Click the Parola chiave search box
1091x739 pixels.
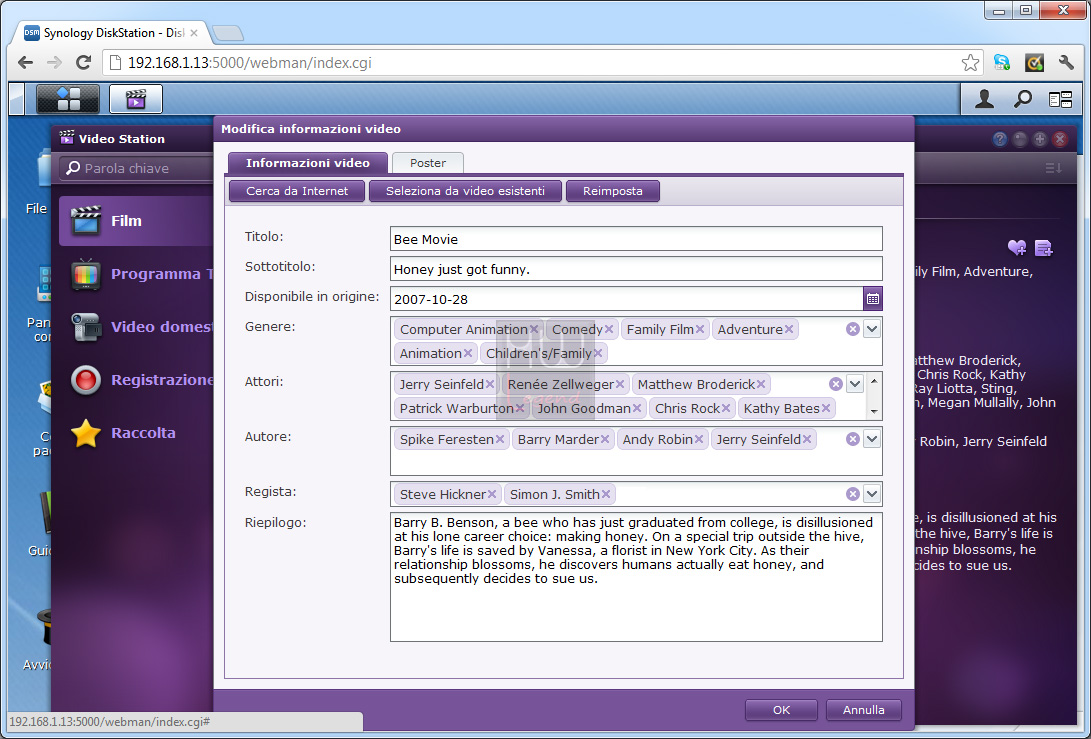[x=138, y=168]
